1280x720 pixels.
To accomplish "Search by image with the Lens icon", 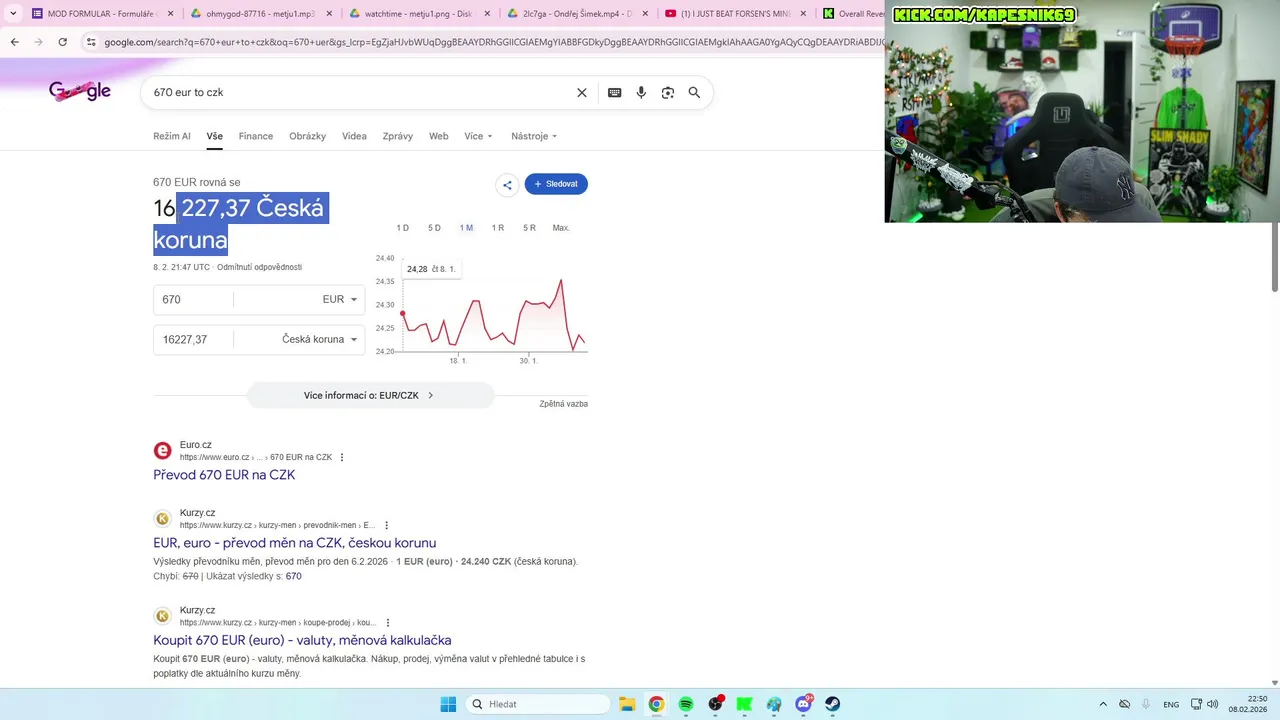I will click(x=668, y=92).
